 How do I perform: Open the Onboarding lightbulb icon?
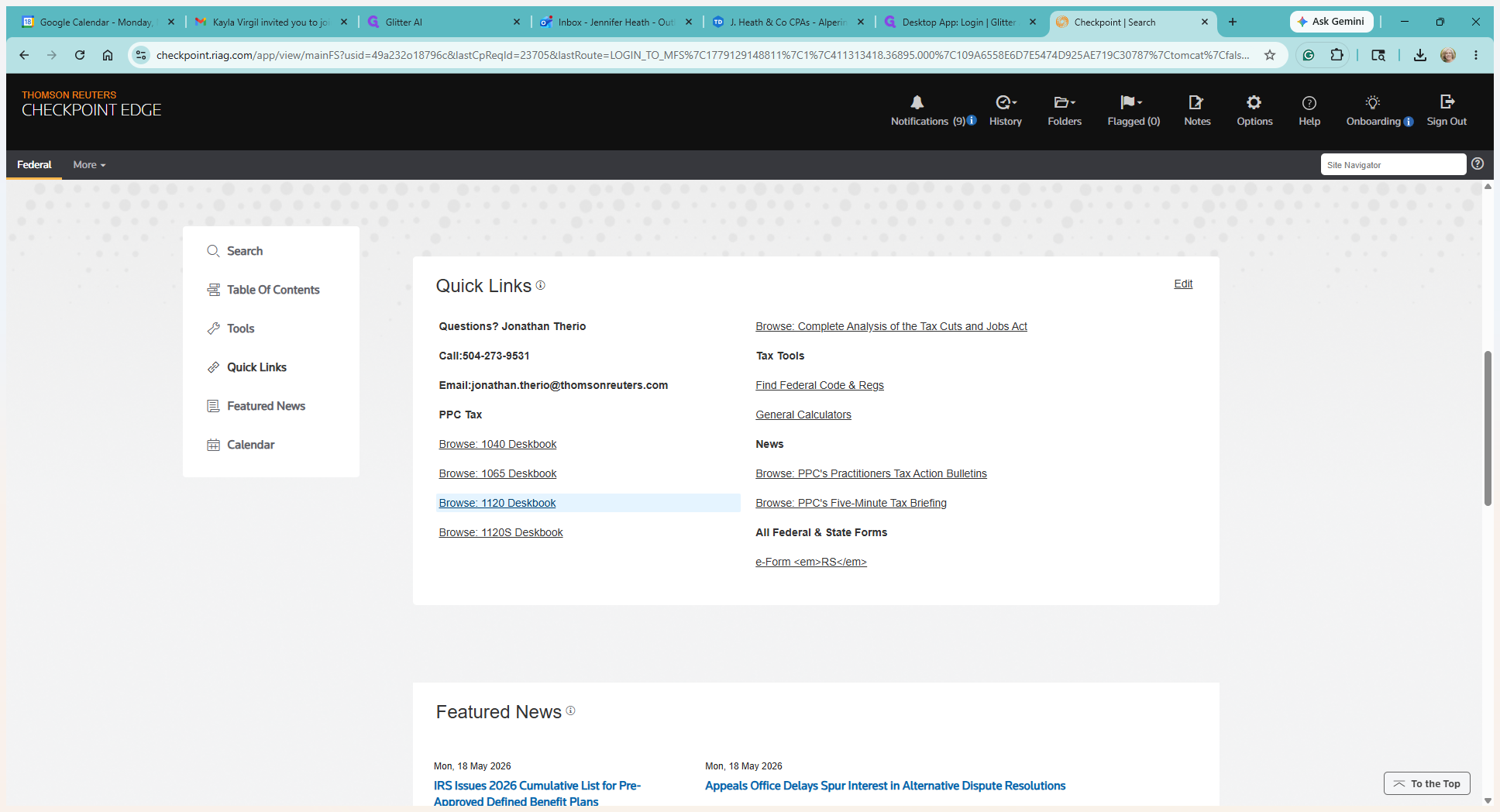1372,102
